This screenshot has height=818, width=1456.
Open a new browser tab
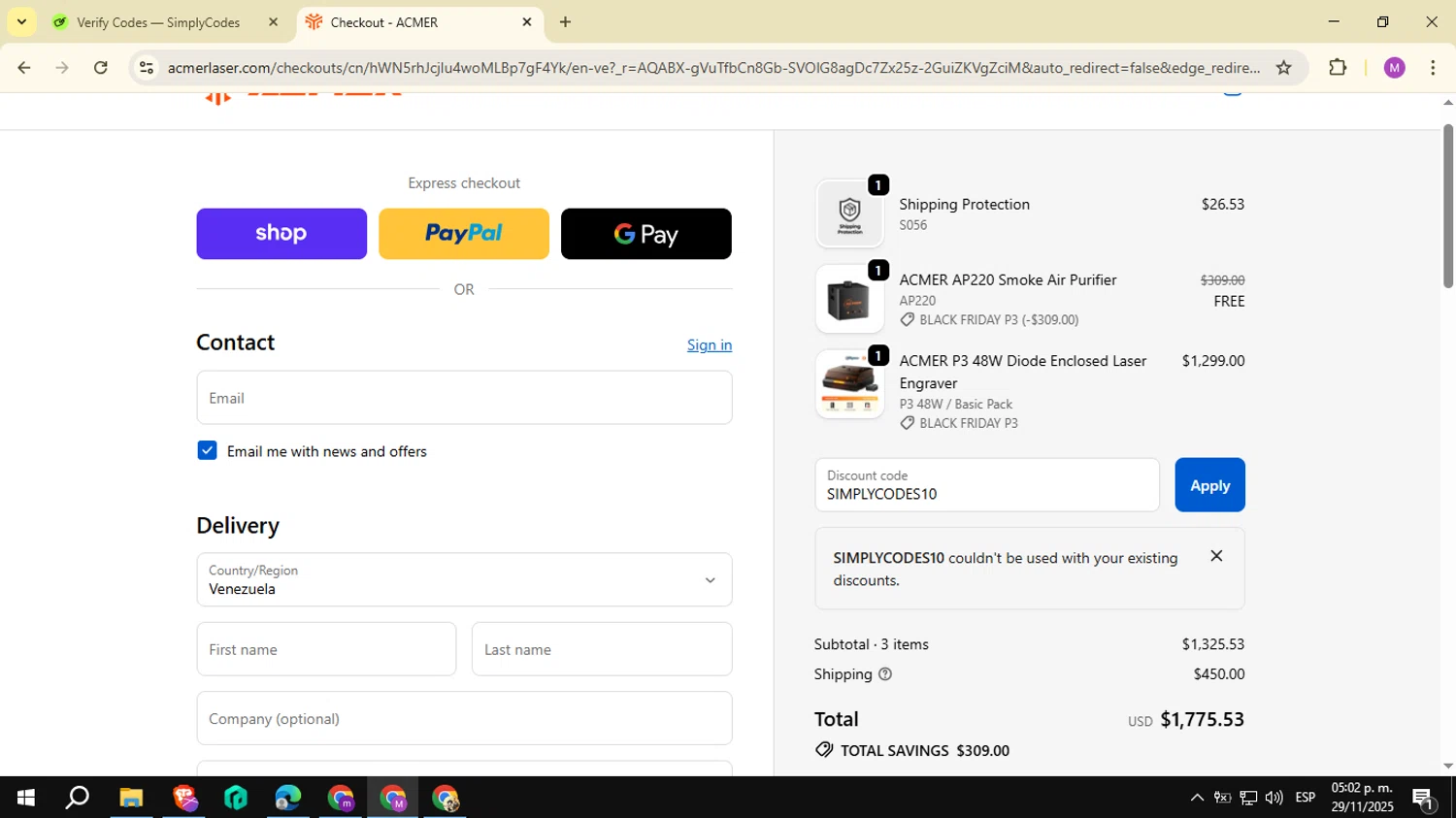coord(565,21)
